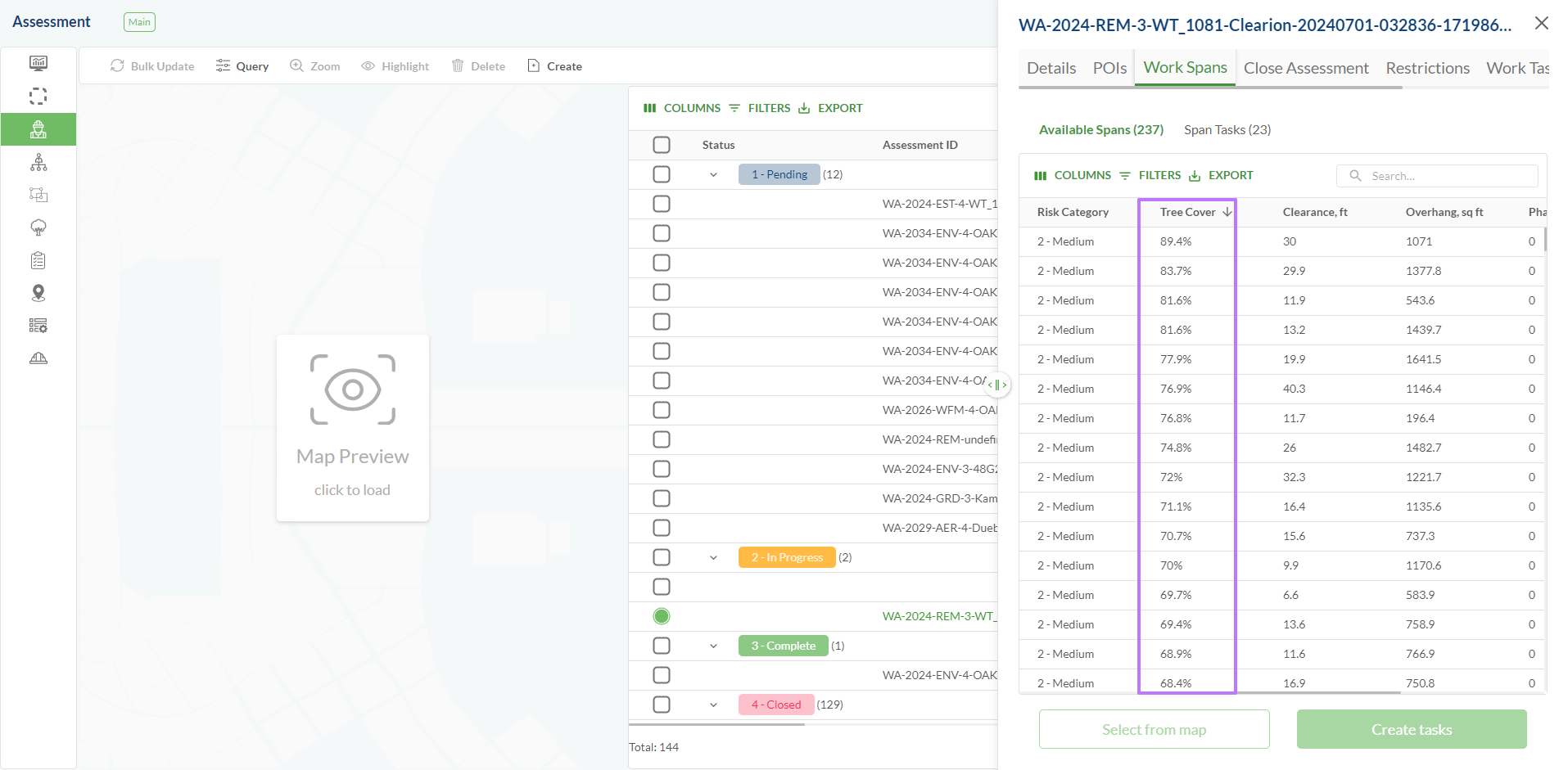Switch to the Details tab
The height and width of the screenshot is (770, 1568).
click(1051, 68)
